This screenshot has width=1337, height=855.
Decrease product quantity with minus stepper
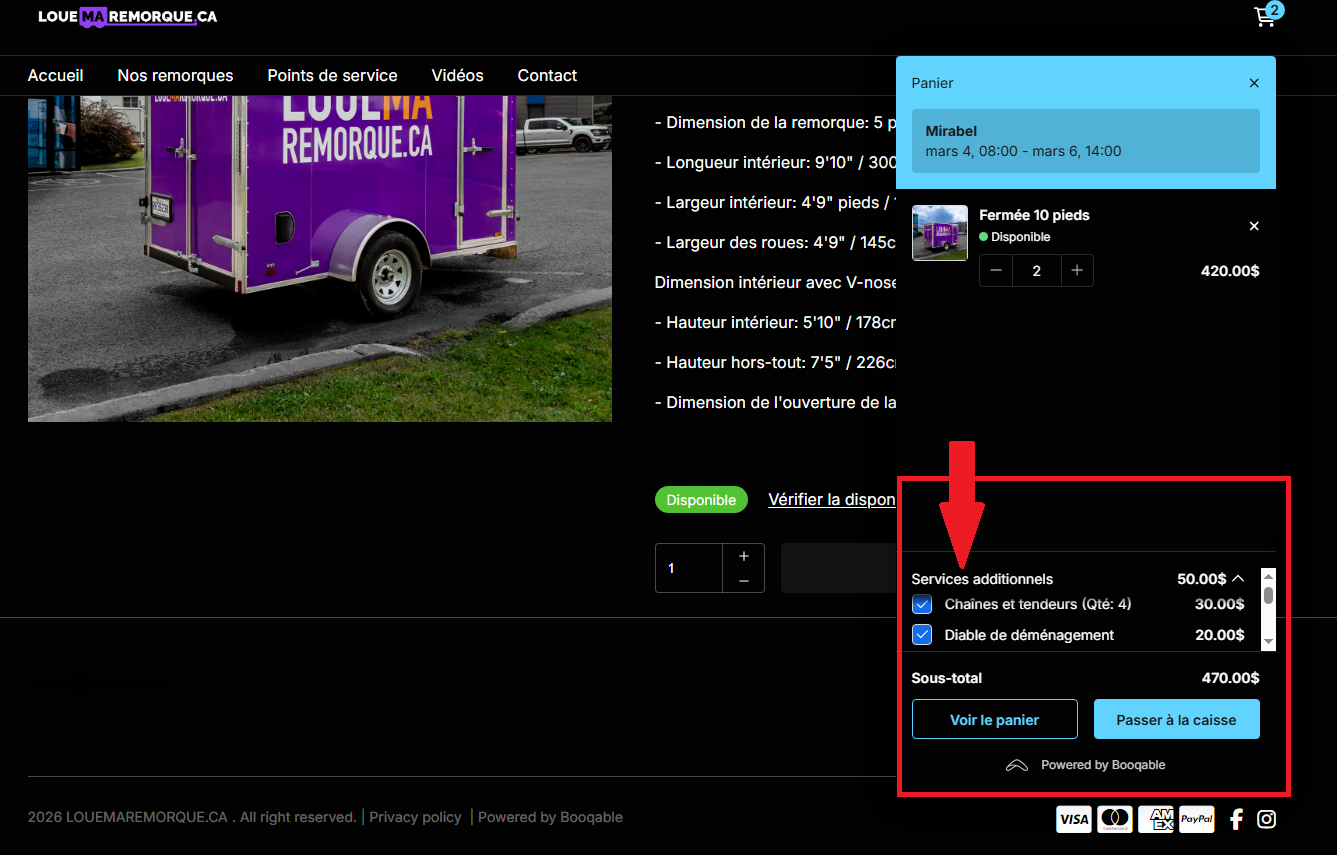pyautogui.click(x=743, y=580)
